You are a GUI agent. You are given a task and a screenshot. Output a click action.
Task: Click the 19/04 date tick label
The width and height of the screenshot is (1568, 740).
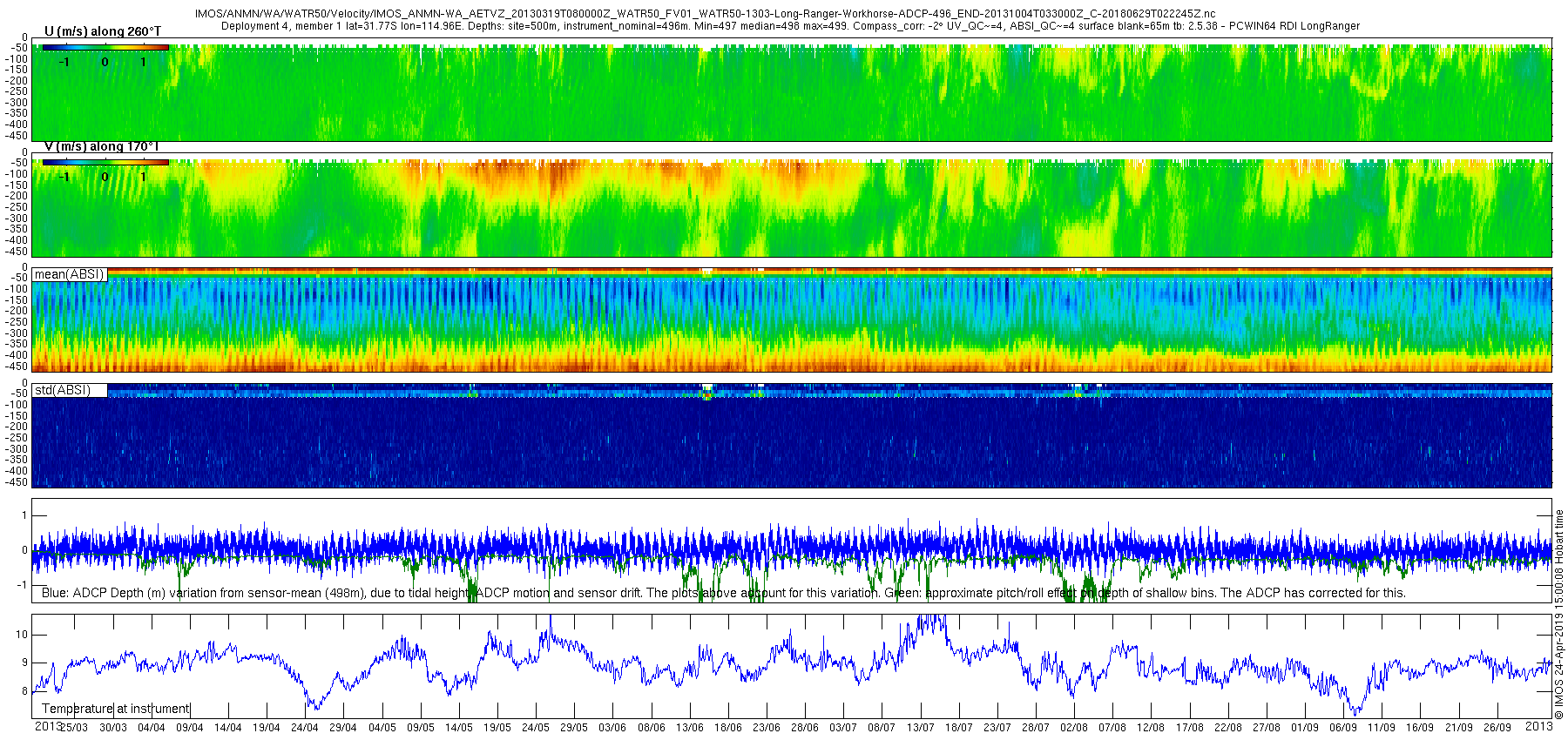pos(266,728)
